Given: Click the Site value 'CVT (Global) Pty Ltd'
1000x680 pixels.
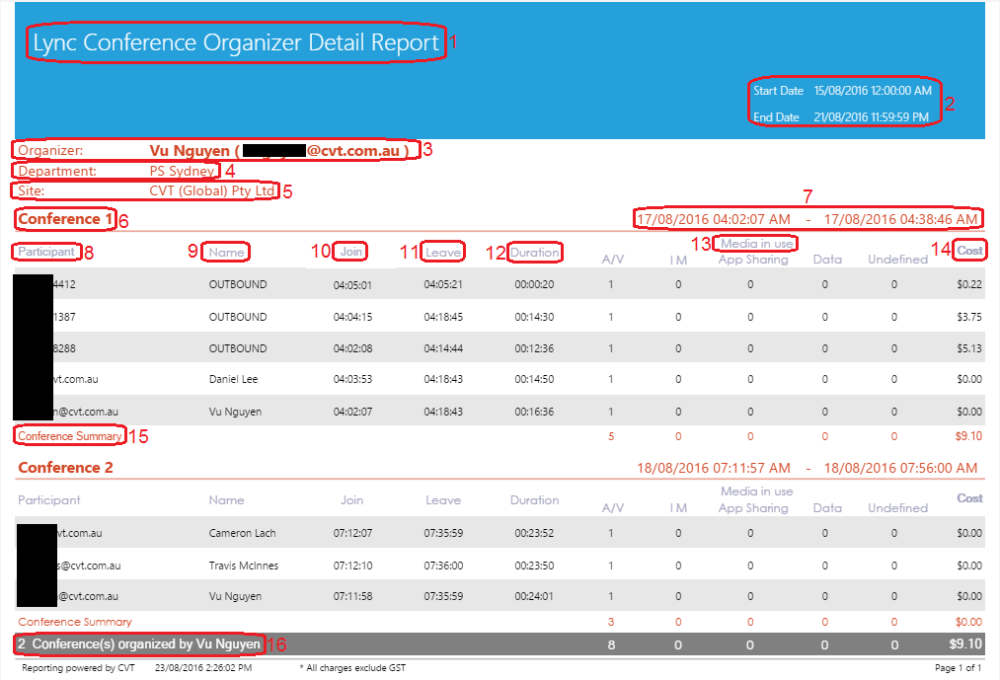Looking at the screenshot, I should pyautogui.click(x=212, y=191).
